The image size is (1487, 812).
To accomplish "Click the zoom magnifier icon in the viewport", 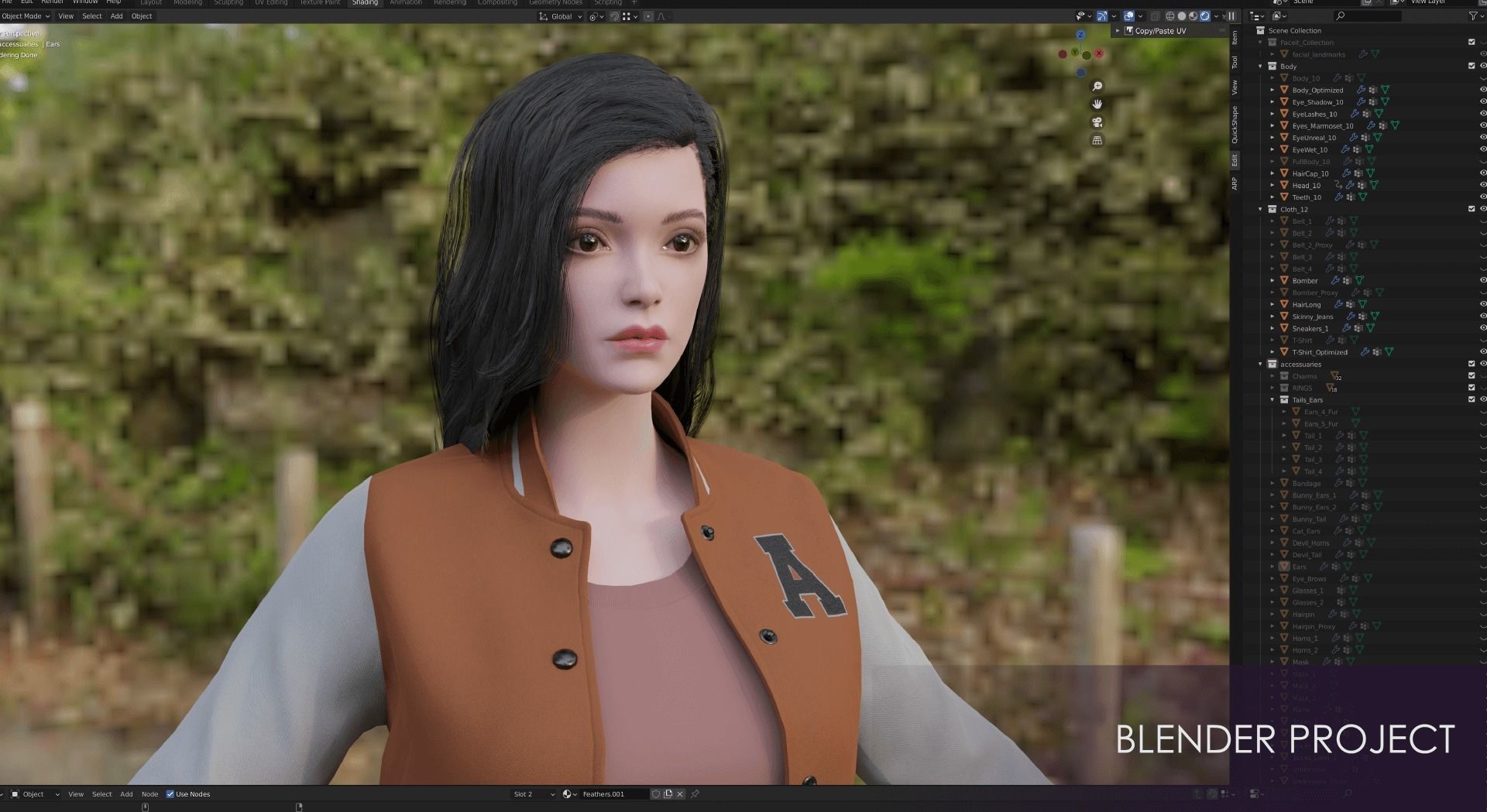I will tap(1097, 86).
